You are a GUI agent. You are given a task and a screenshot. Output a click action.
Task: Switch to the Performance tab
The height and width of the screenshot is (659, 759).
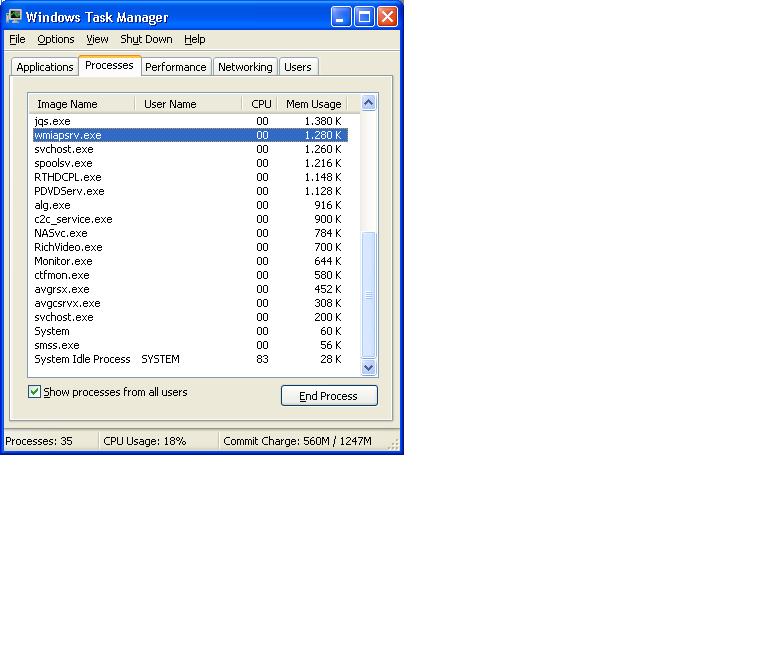coord(176,67)
